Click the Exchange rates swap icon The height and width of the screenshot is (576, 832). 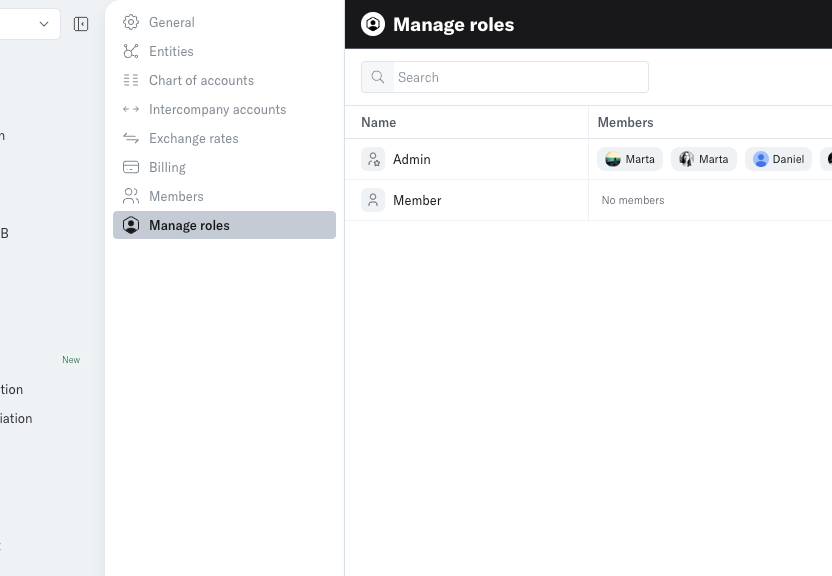pyautogui.click(x=131, y=138)
